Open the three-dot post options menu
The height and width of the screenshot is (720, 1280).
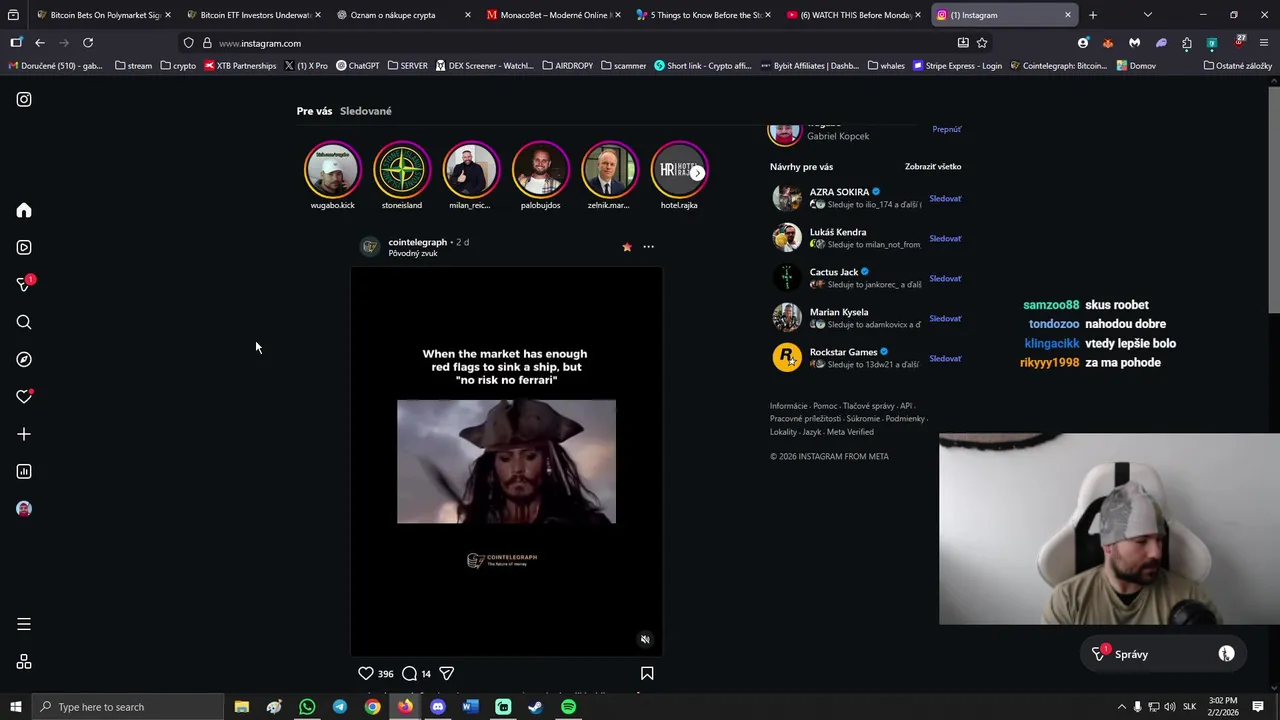pyautogui.click(x=648, y=247)
